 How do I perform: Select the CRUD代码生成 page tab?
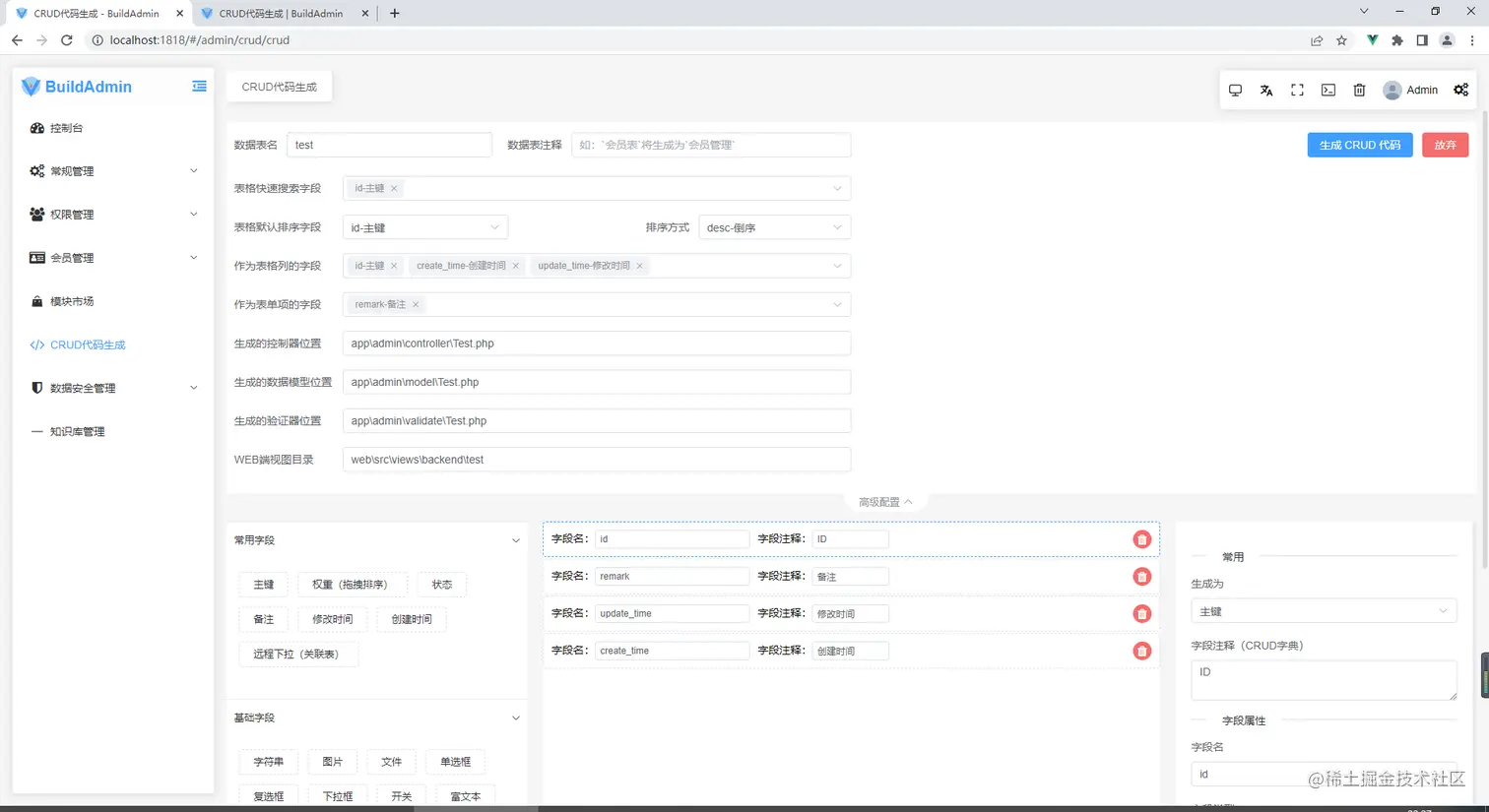280,87
